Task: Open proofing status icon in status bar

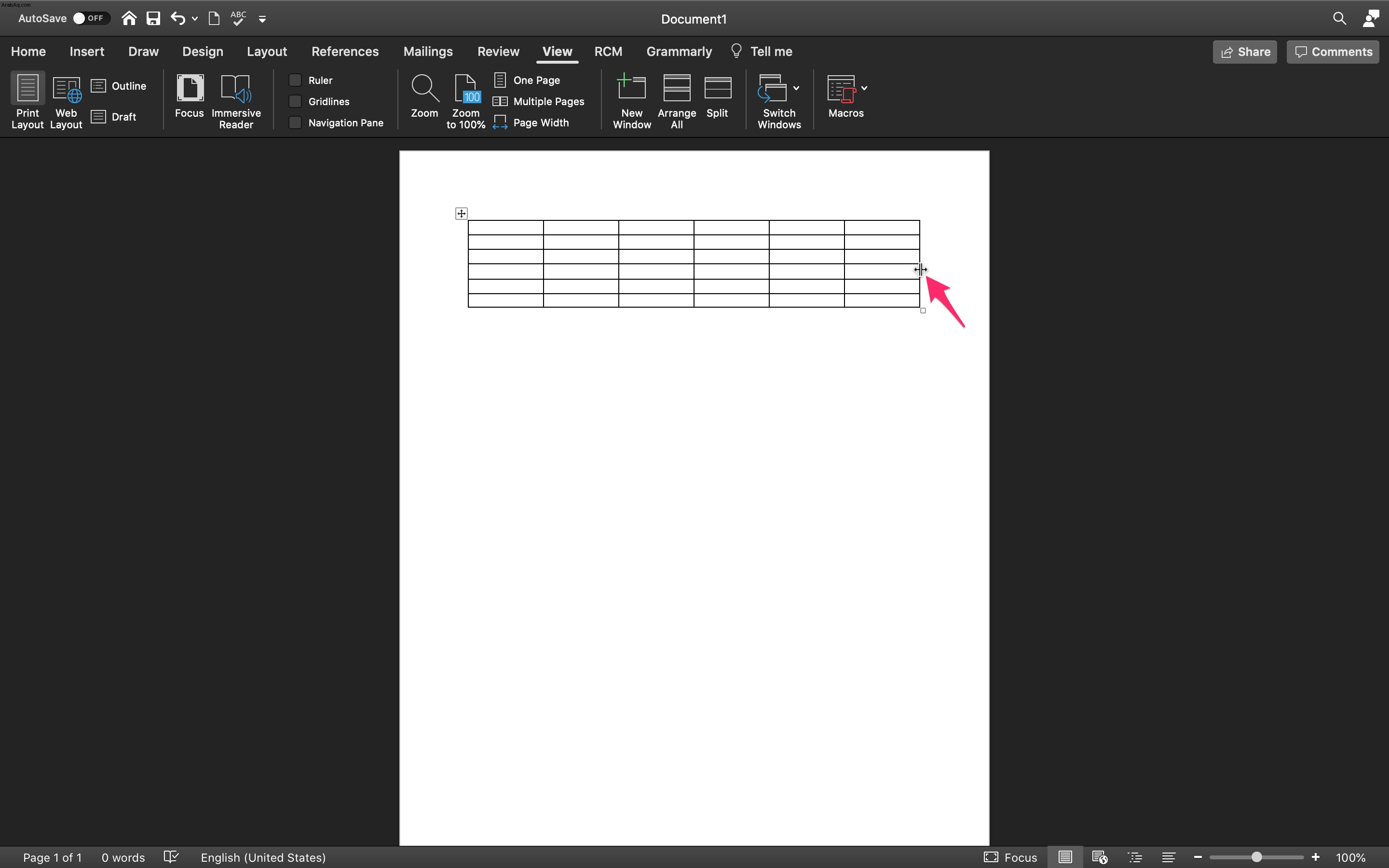Action: click(171, 857)
